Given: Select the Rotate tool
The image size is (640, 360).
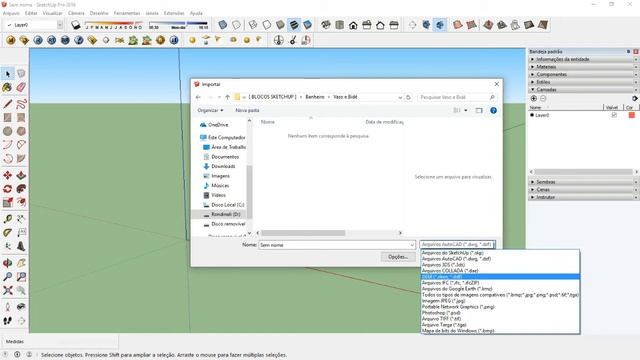Looking at the screenshot, I should [x=8, y=189].
